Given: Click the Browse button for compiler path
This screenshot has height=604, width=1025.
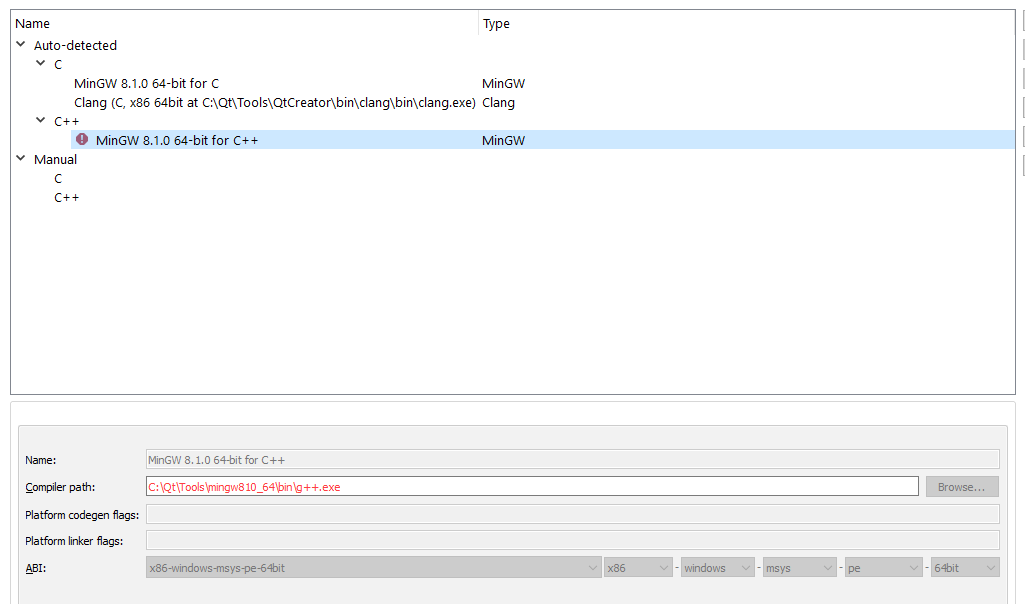Looking at the screenshot, I should (961, 487).
